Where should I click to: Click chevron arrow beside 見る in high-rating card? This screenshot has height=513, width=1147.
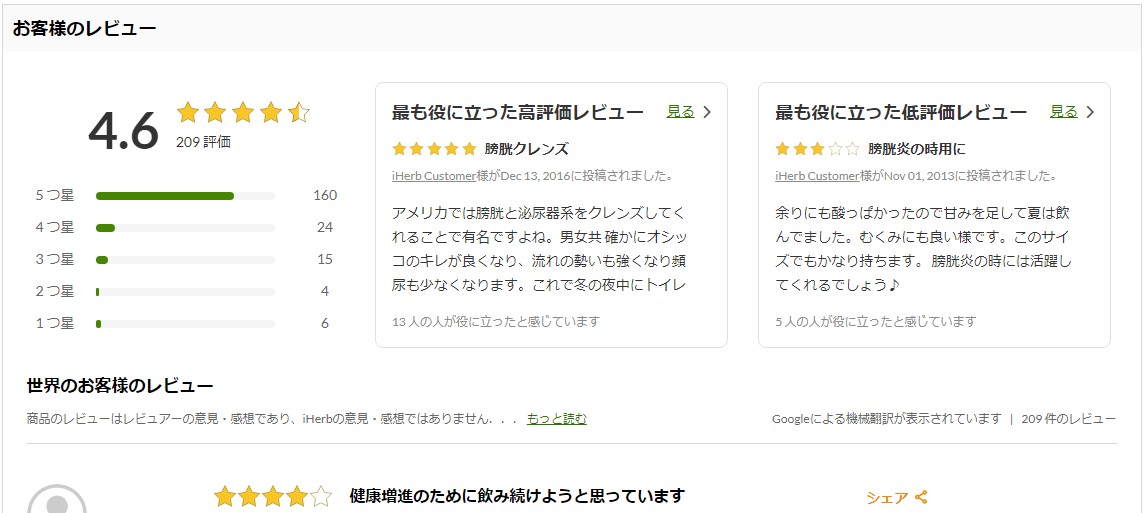pos(707,112)
